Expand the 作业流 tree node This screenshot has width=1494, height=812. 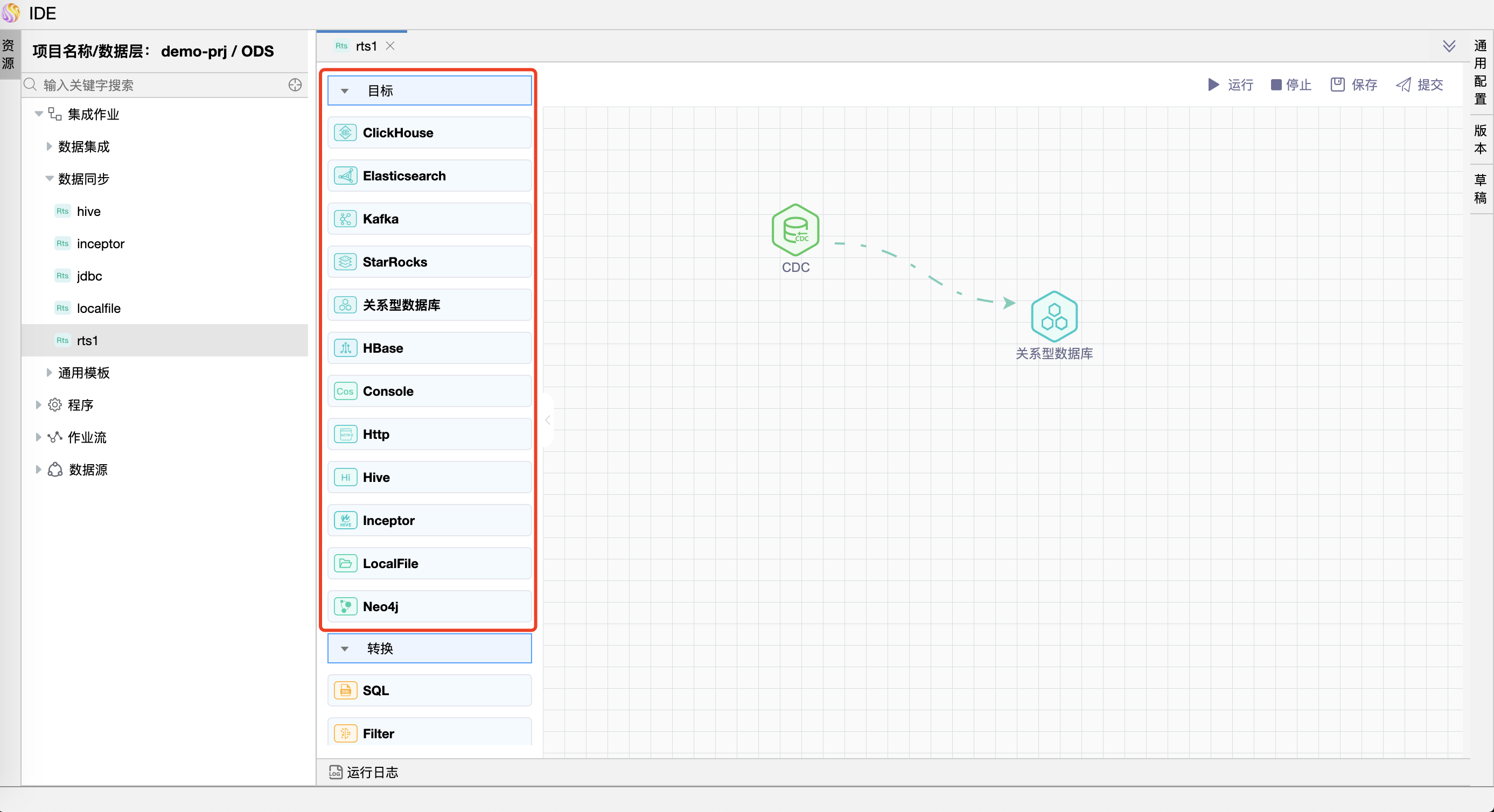[38, 437]
